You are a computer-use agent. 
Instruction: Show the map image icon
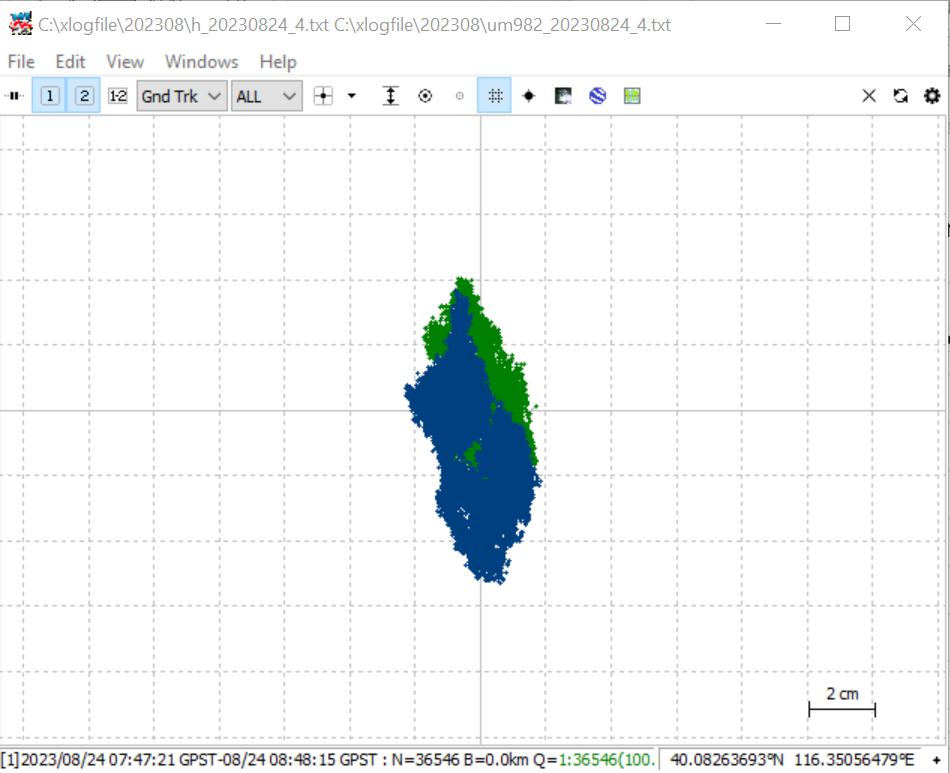click(563, 96)
